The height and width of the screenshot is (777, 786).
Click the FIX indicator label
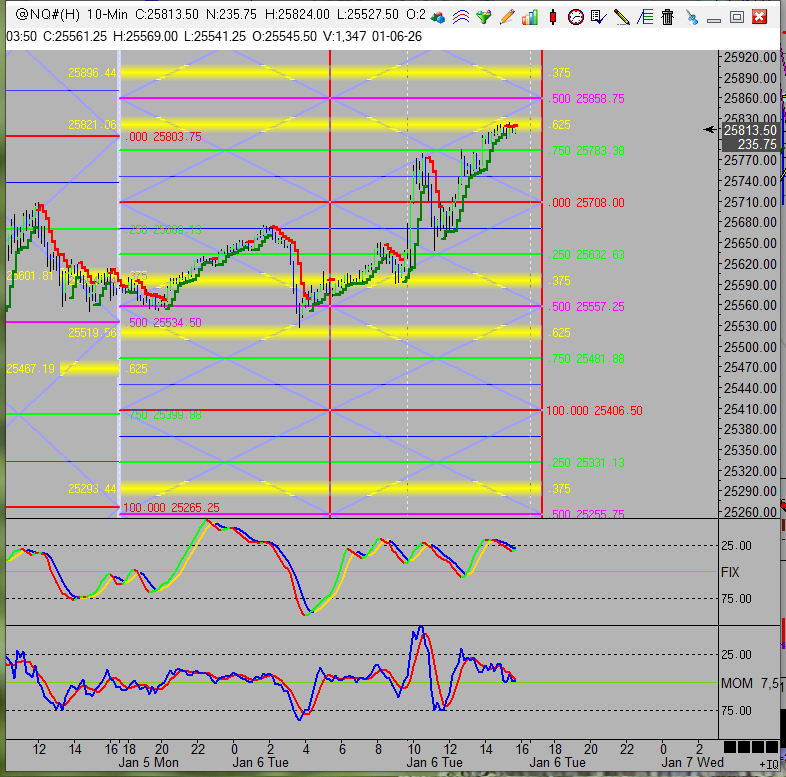pyautogui.click(x=731, y=572)
